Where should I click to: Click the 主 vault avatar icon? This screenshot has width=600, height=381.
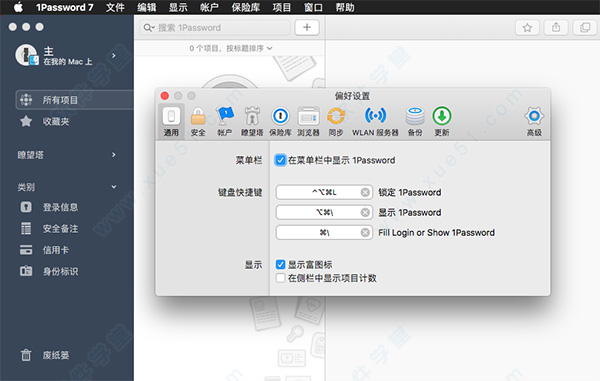(x=27, y=55)
